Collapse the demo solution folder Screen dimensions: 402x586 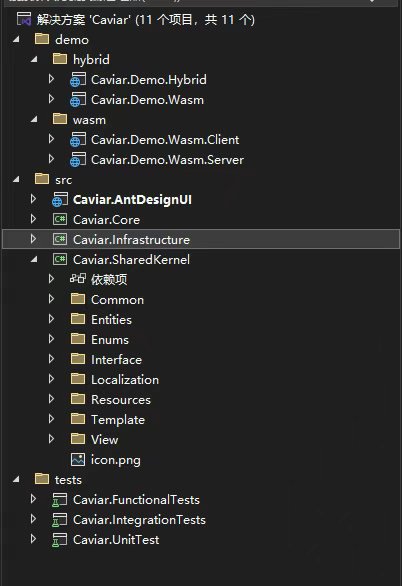[x=16, y=39]
